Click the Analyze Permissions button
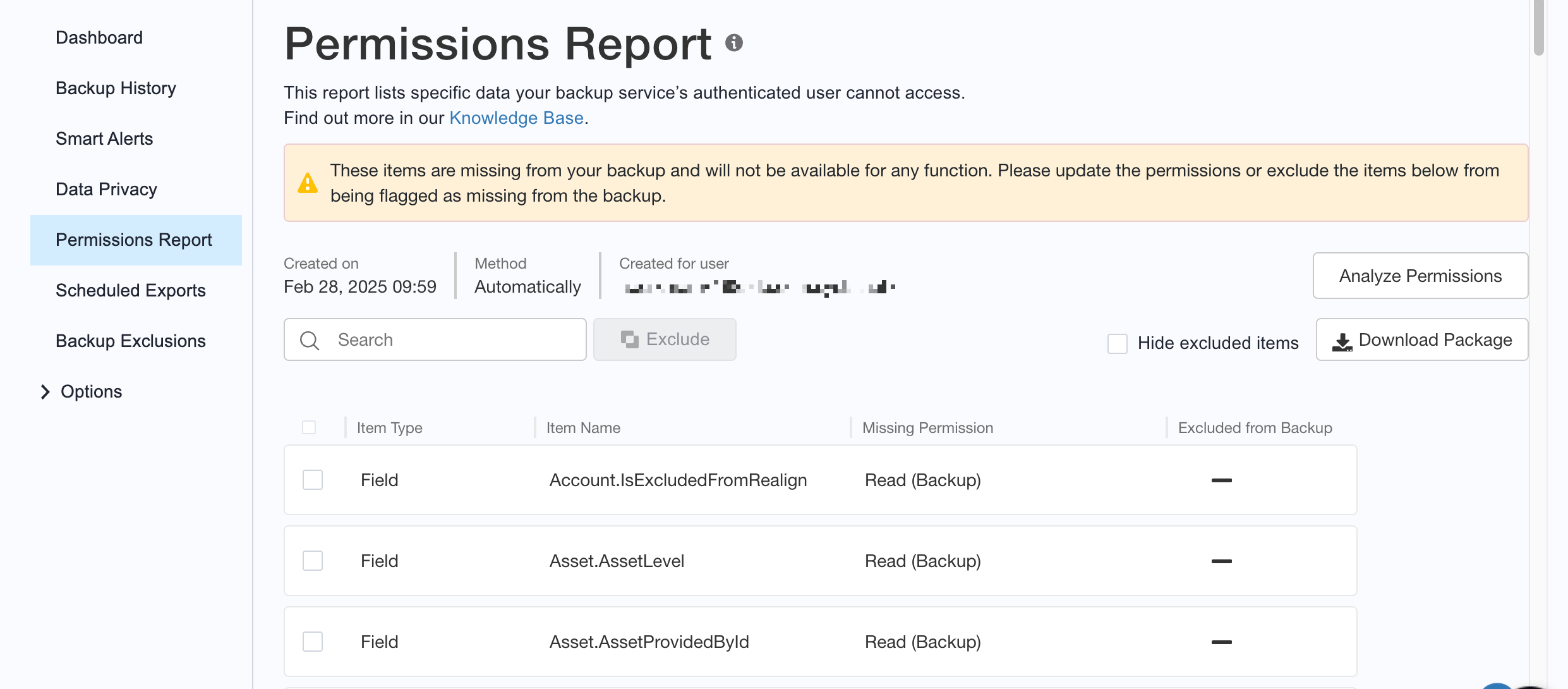Image resolution: width=1568 pixels, height=689 pixels. 1420,276
